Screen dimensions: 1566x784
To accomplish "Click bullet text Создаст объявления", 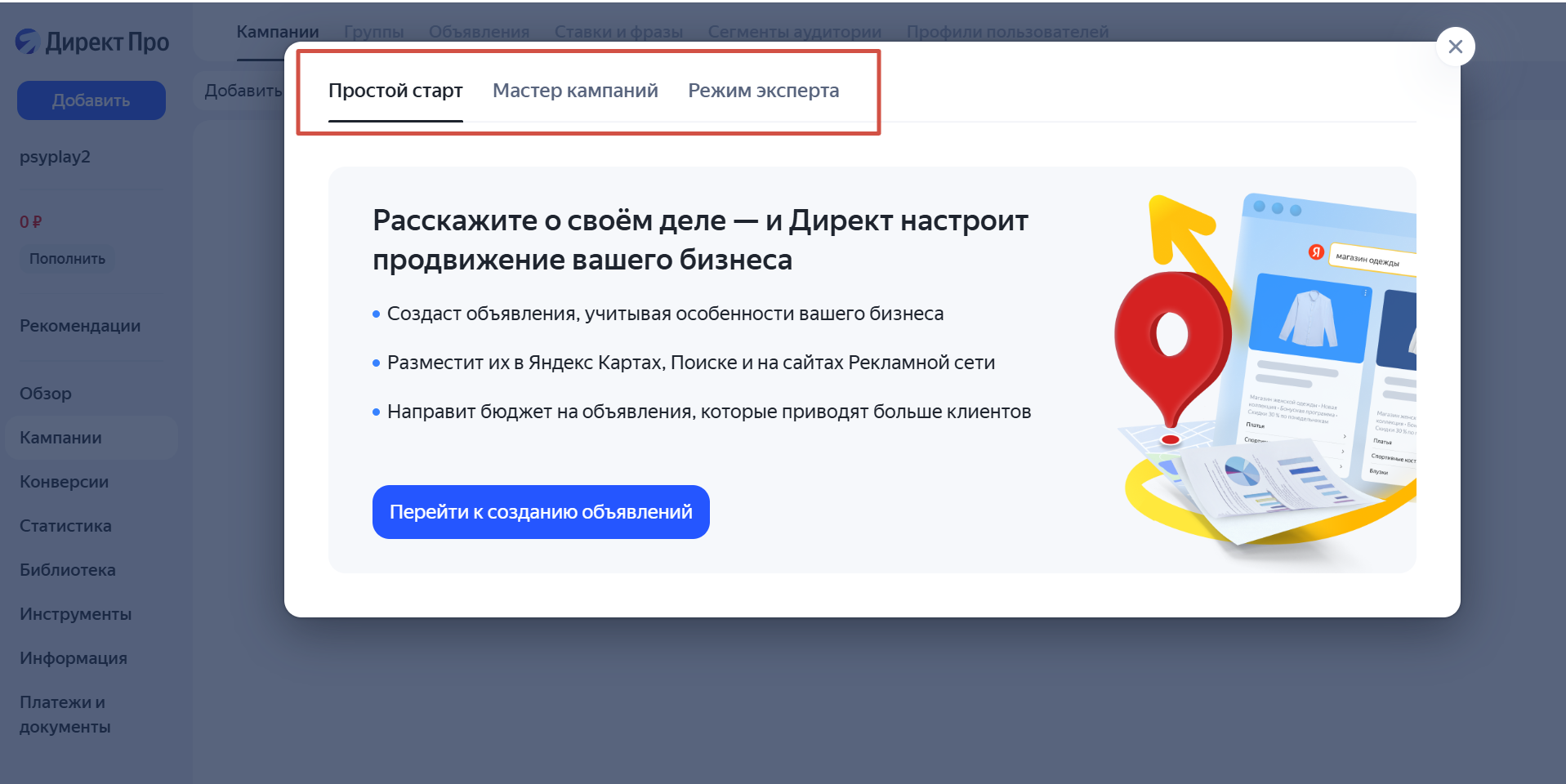I will pos(665,314).
